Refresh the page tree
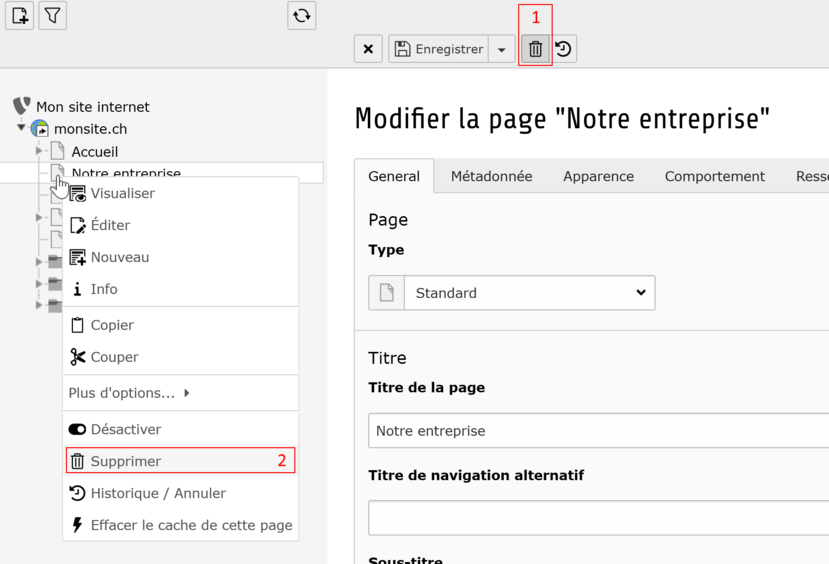Screen dimensions: 829x564 tap(301, 16)
